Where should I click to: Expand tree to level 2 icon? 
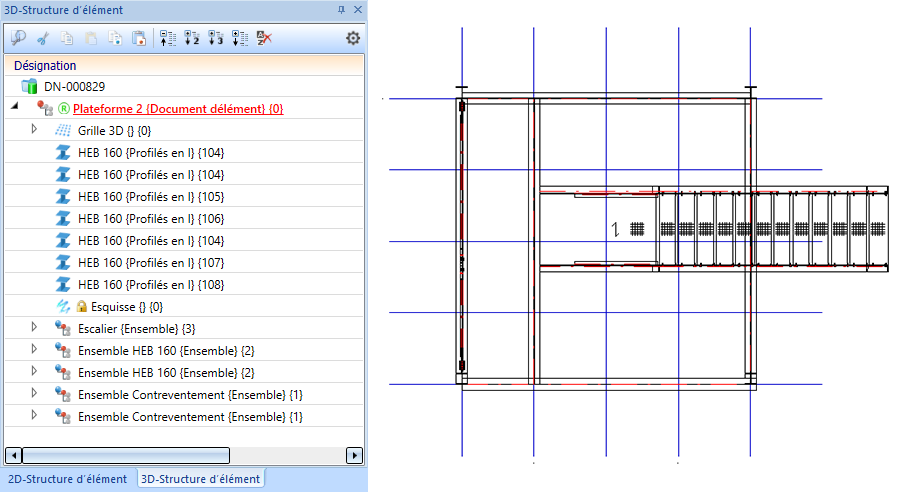(192, 38)
